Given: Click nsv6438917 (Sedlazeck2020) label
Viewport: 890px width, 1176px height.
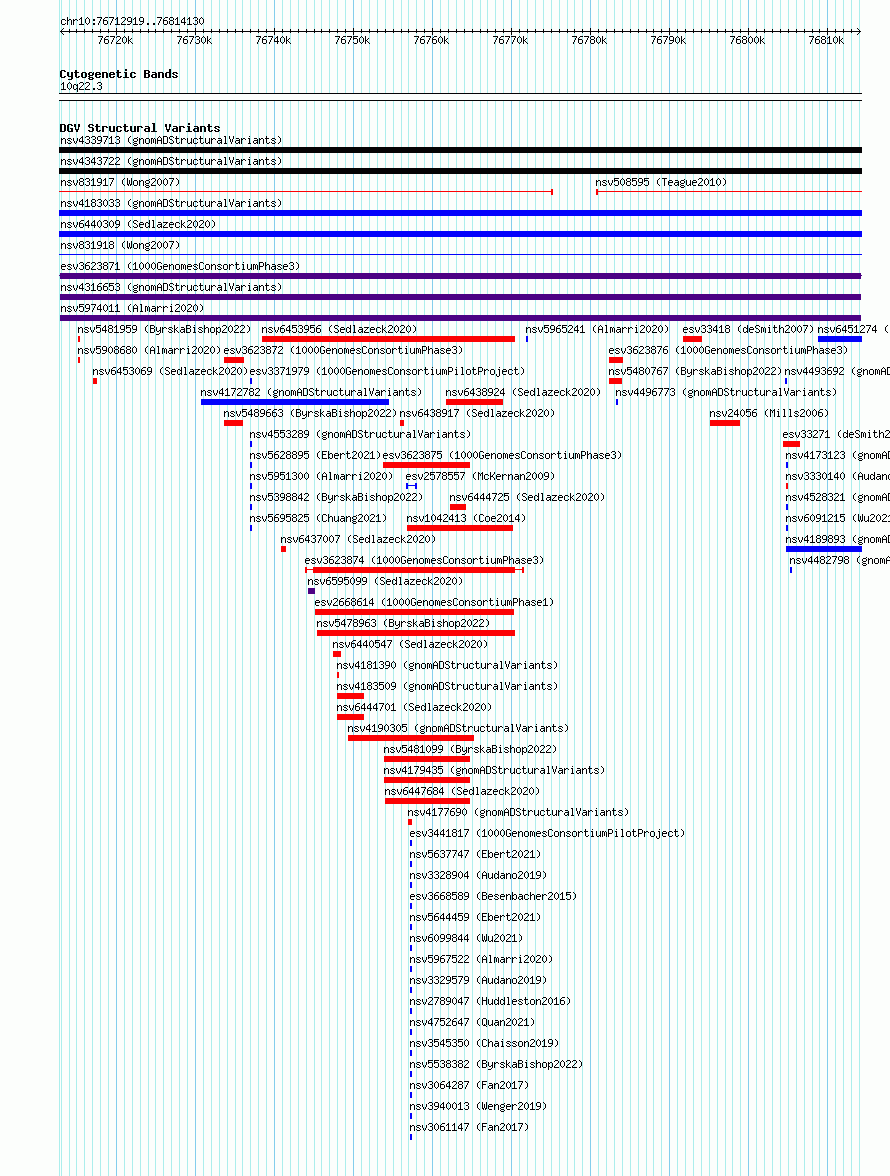Looking at the screenshot, I should [x=477, y=413].
